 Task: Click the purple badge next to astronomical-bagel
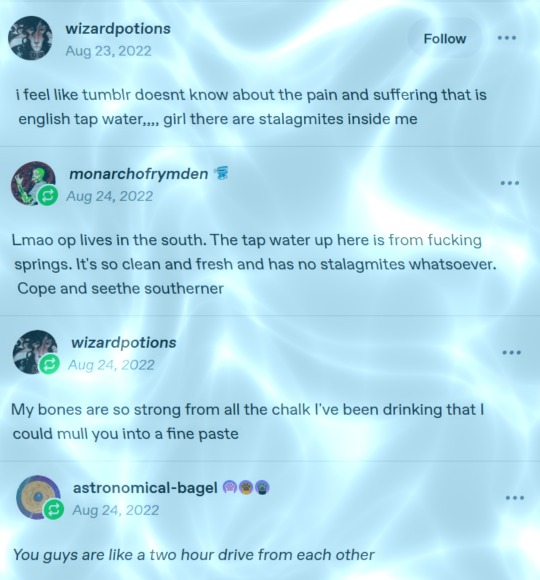230,488
